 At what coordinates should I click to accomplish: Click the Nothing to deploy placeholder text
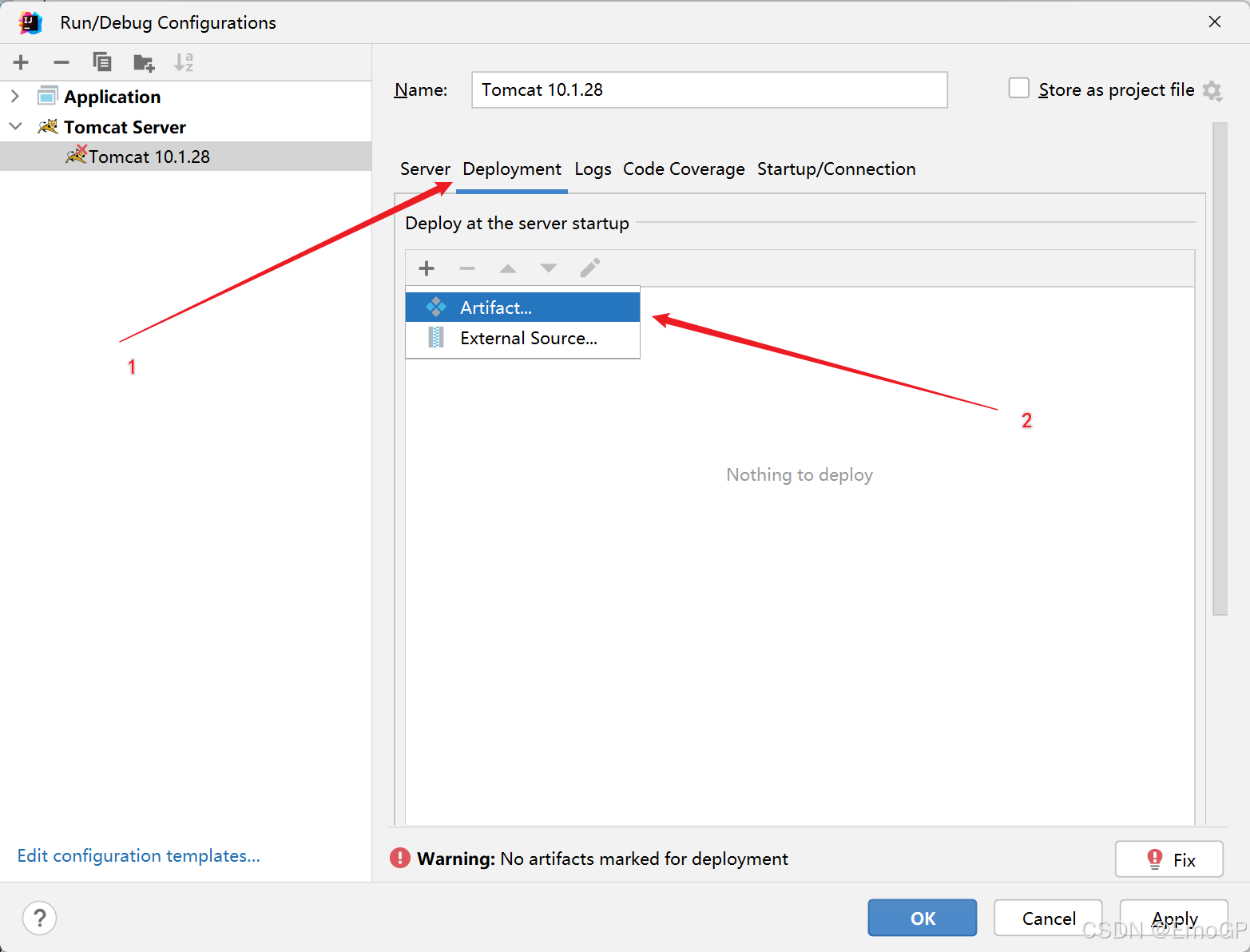(800, 474)
